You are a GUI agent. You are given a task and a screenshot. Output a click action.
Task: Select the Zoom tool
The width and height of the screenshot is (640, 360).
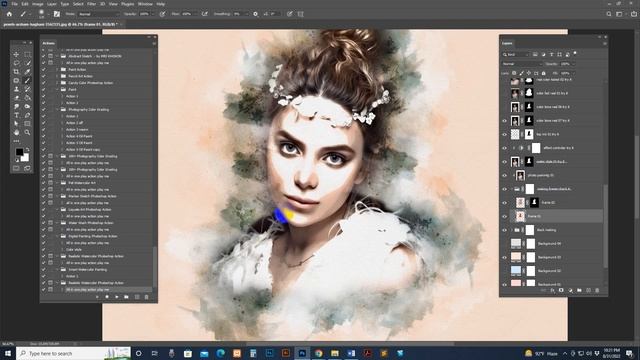(27, 132)
